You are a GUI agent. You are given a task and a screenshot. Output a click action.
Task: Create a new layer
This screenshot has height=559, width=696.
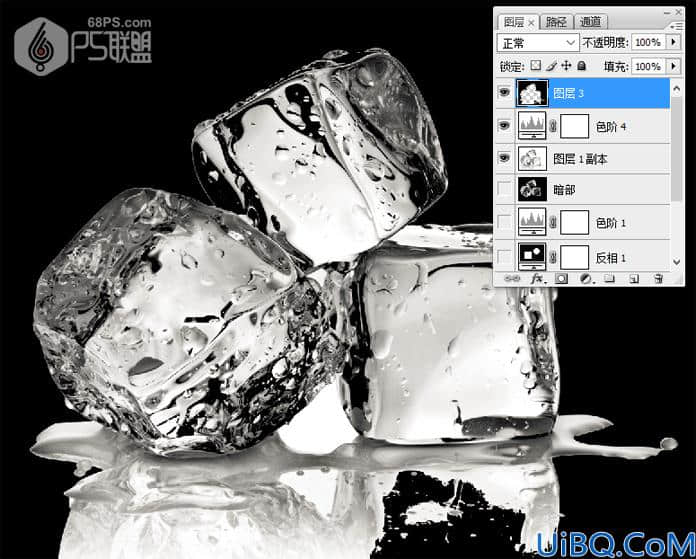coord(634,278)
